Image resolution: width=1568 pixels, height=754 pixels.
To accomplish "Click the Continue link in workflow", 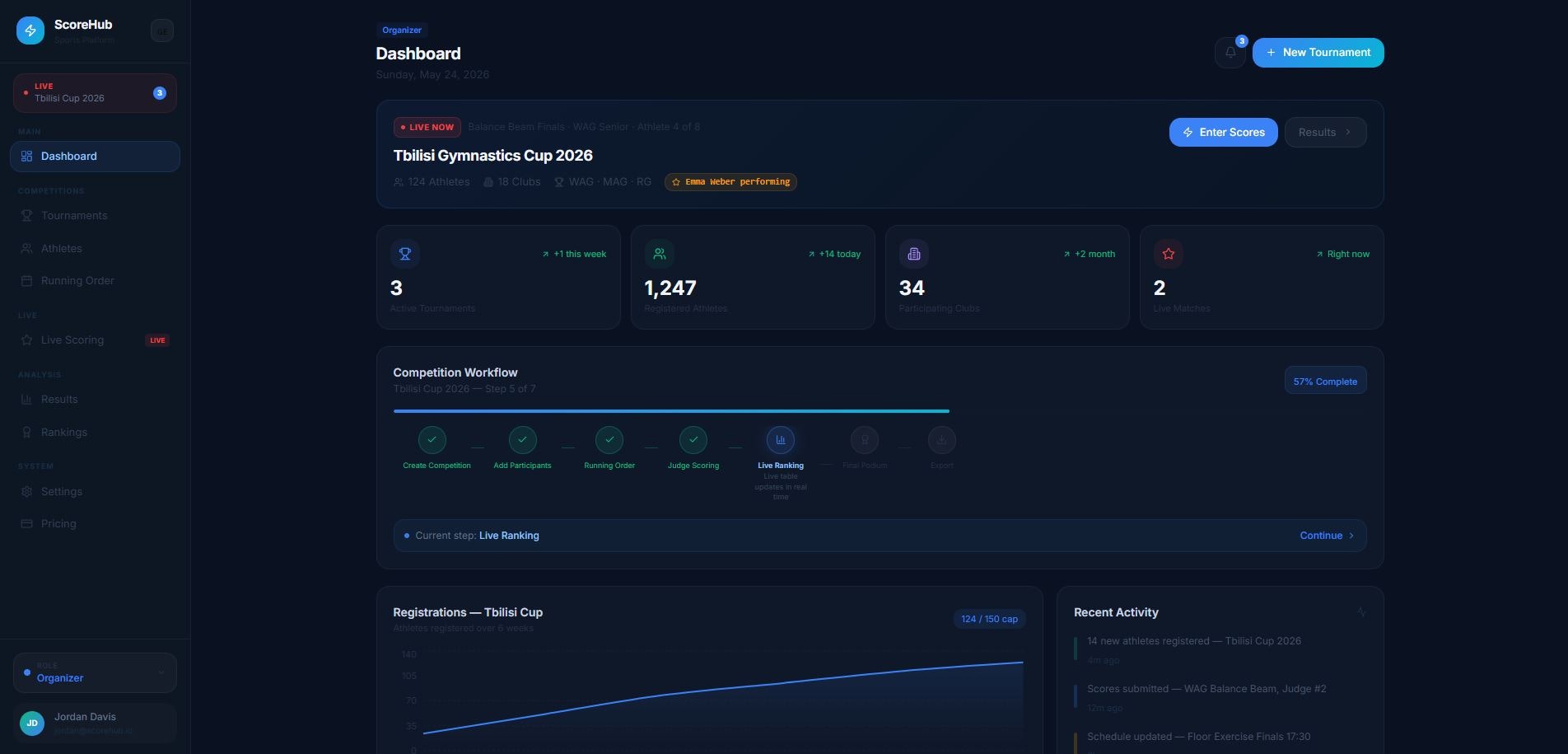I will click(x=1327, y=536).
